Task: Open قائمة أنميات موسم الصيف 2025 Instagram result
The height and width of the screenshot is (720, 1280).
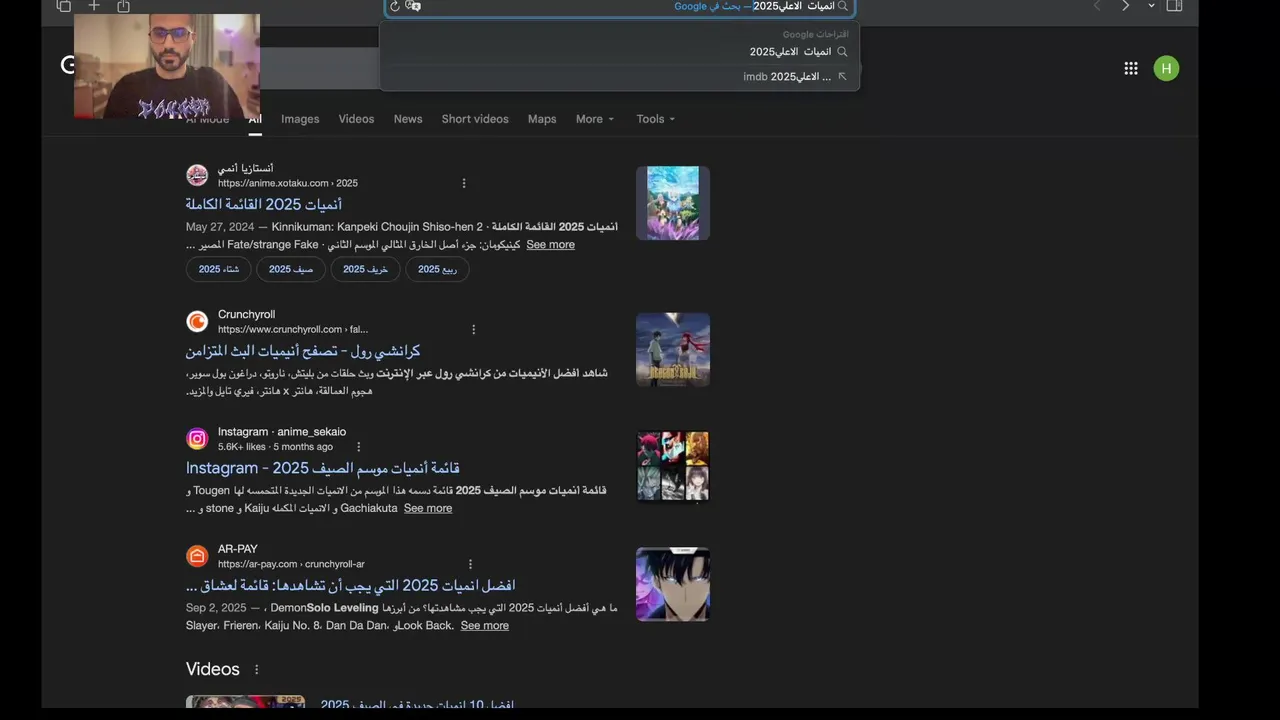Action: [x=323, y=468]
